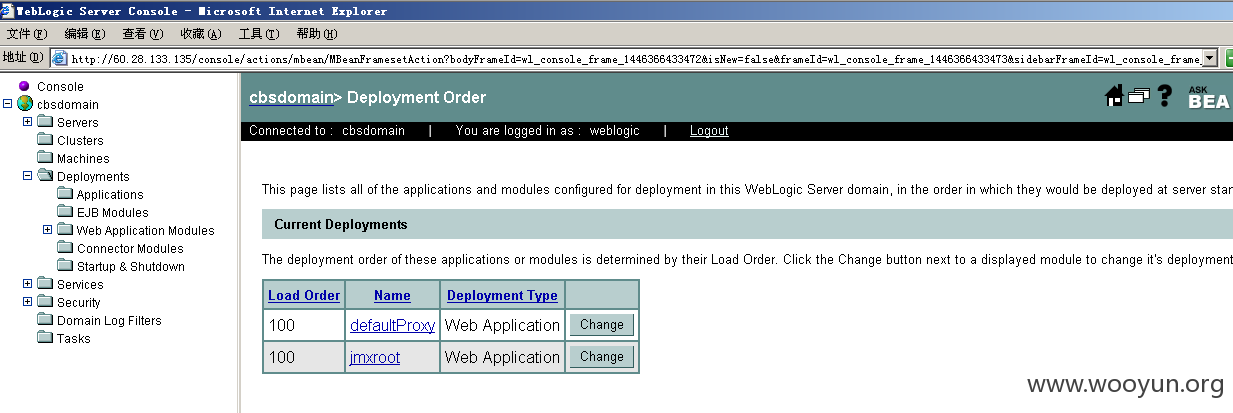Click the Security folder icon
Image resolution: width=1233 pixels, height=413 pixels.
click(x=45, y=302)
